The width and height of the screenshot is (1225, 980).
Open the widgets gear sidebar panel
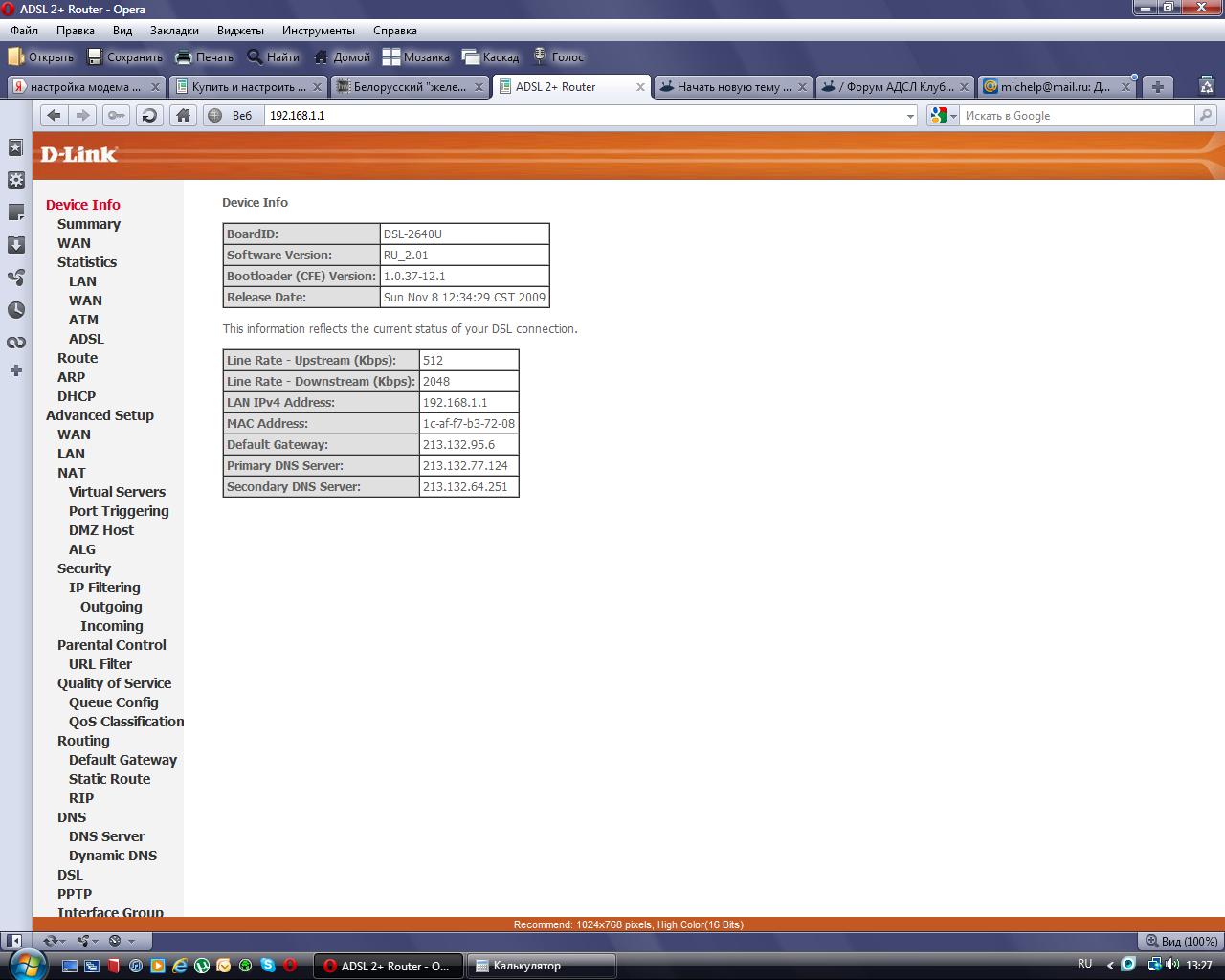click(x=16, y=180)
